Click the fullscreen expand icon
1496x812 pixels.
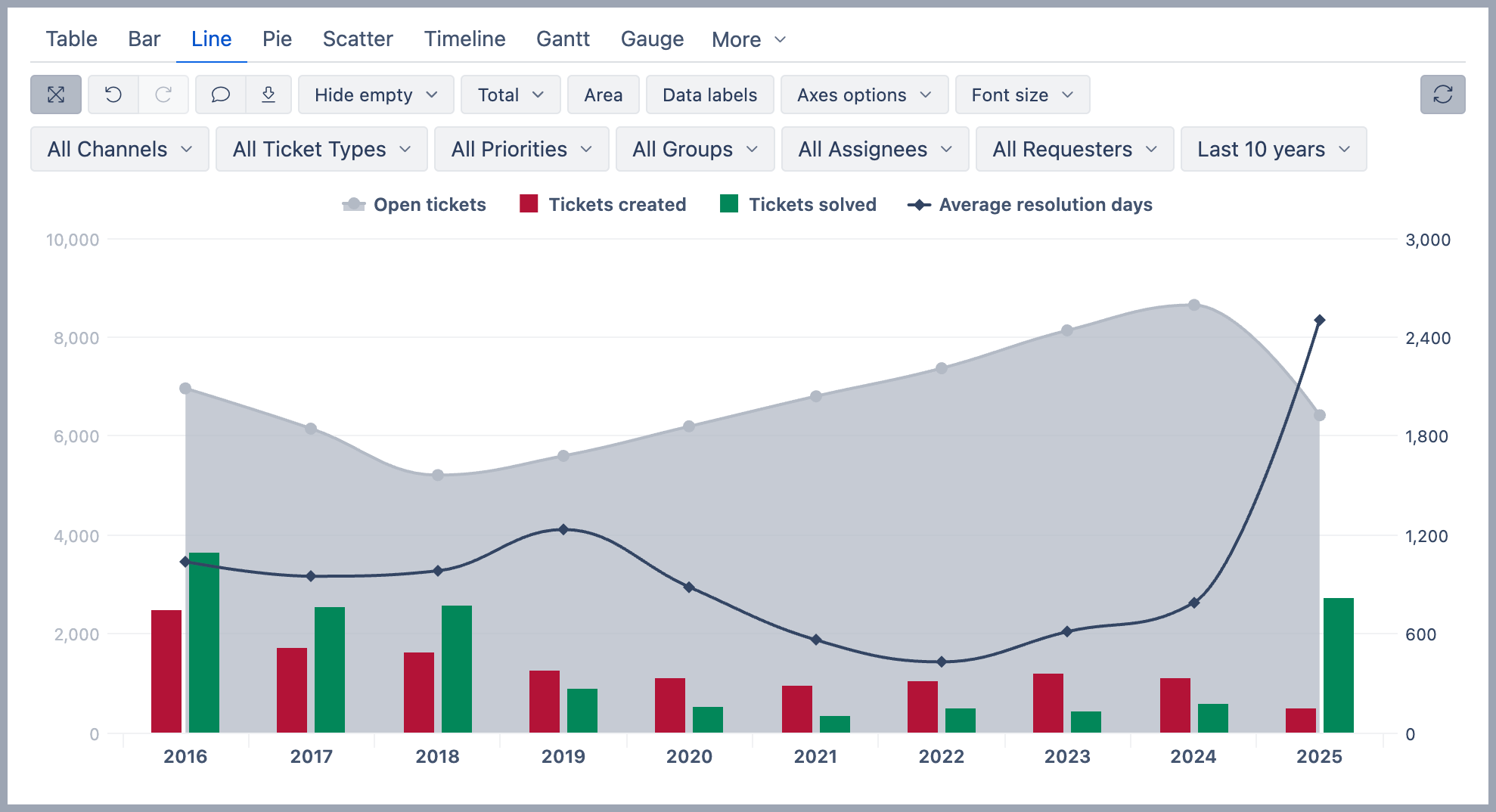(56, 95)
